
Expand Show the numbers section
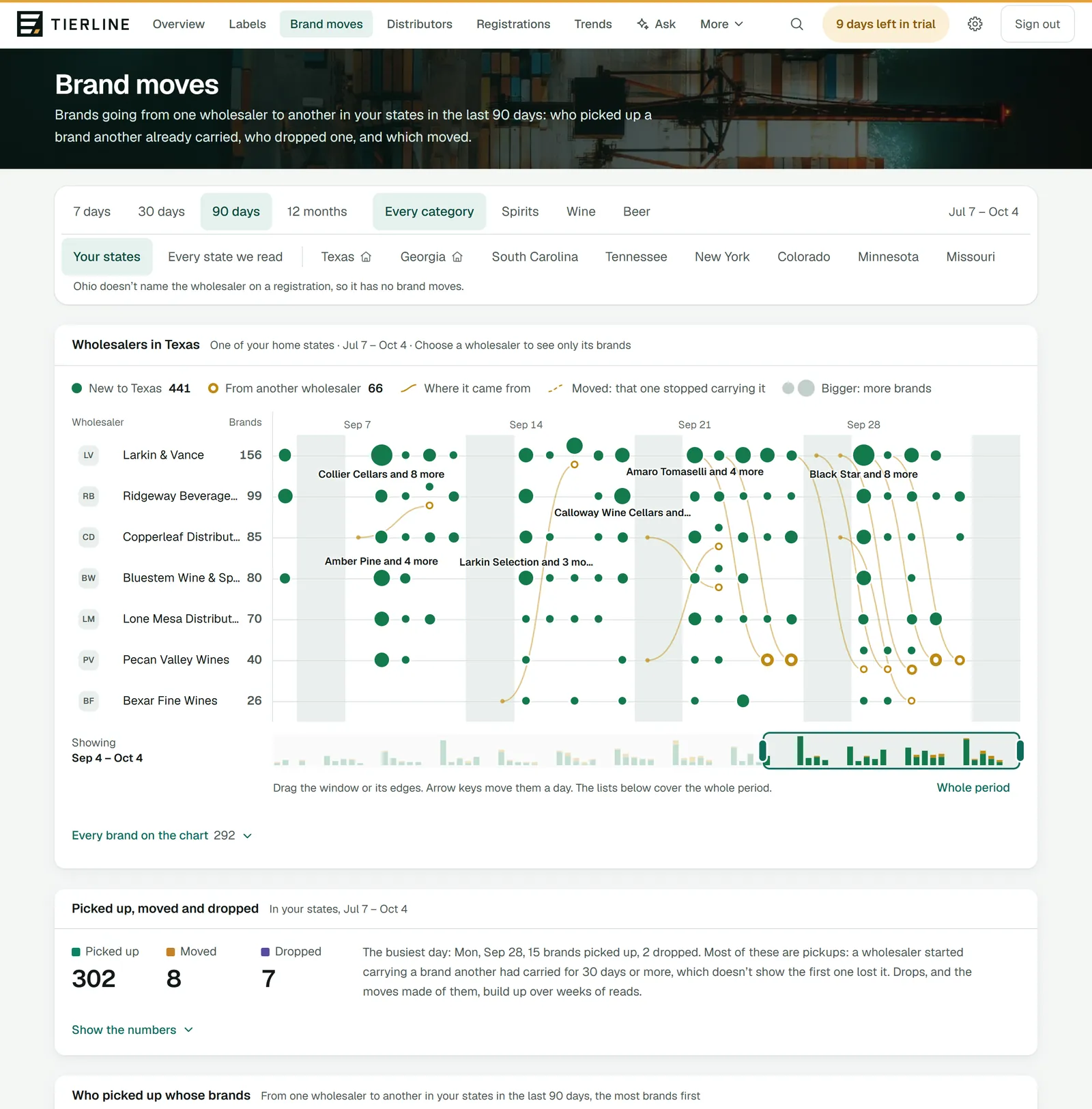132,1030
